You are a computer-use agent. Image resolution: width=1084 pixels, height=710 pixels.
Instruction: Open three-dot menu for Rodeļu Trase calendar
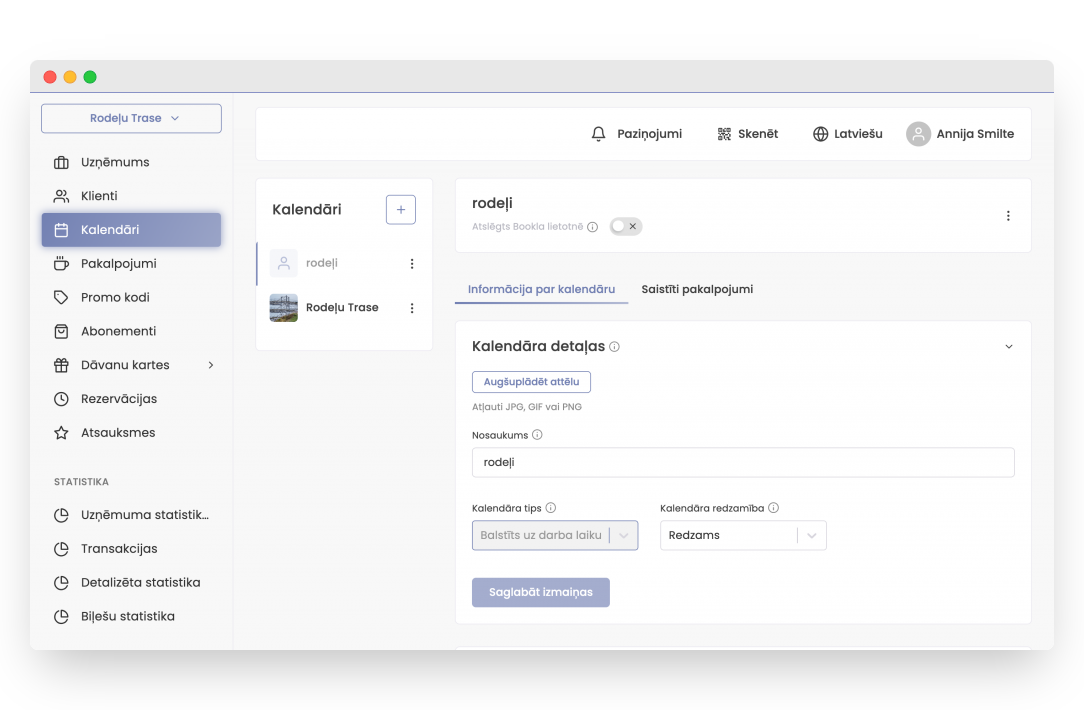(412, 308)
